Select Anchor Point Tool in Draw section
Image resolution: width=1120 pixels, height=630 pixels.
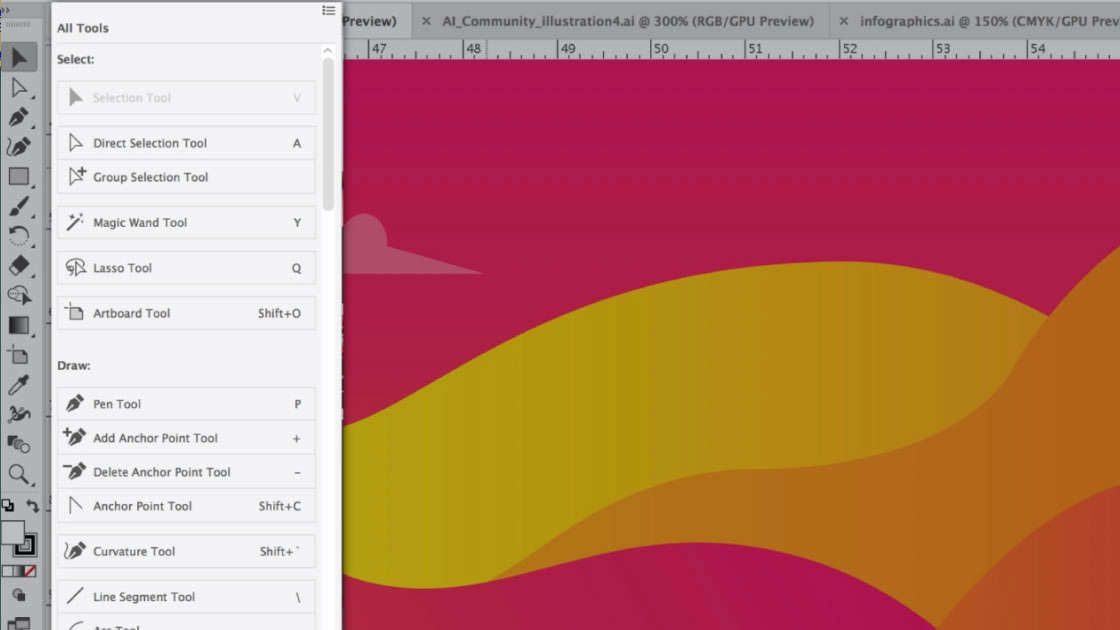coord(186,506)
